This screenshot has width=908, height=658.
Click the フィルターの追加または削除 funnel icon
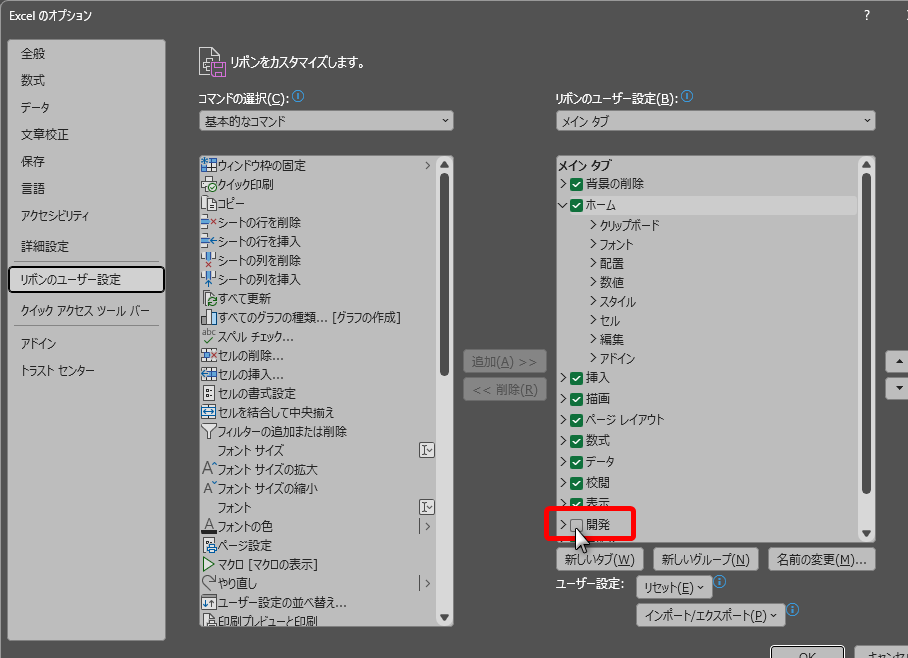pyautogui.click(x=209, y=432)
